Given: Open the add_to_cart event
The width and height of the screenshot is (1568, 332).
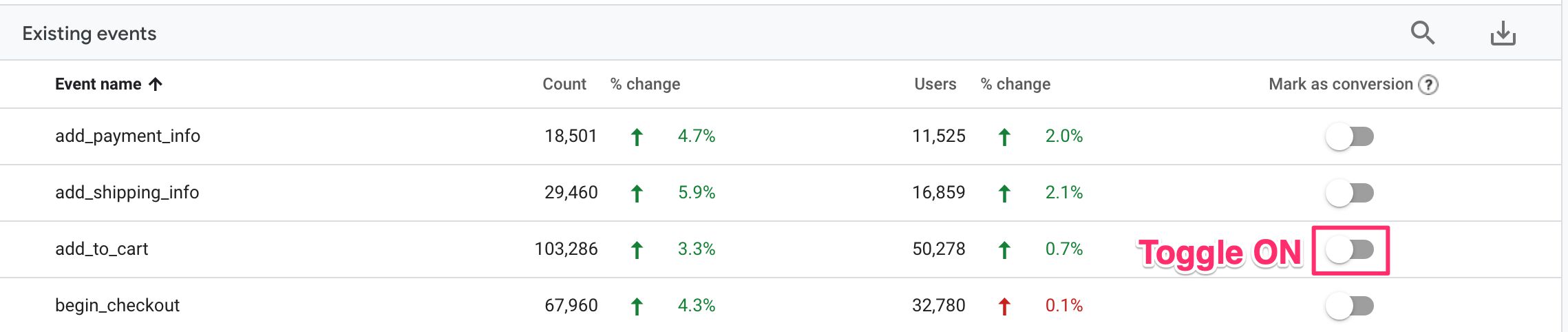Looking at the screenshot, I should coord(102,249).
